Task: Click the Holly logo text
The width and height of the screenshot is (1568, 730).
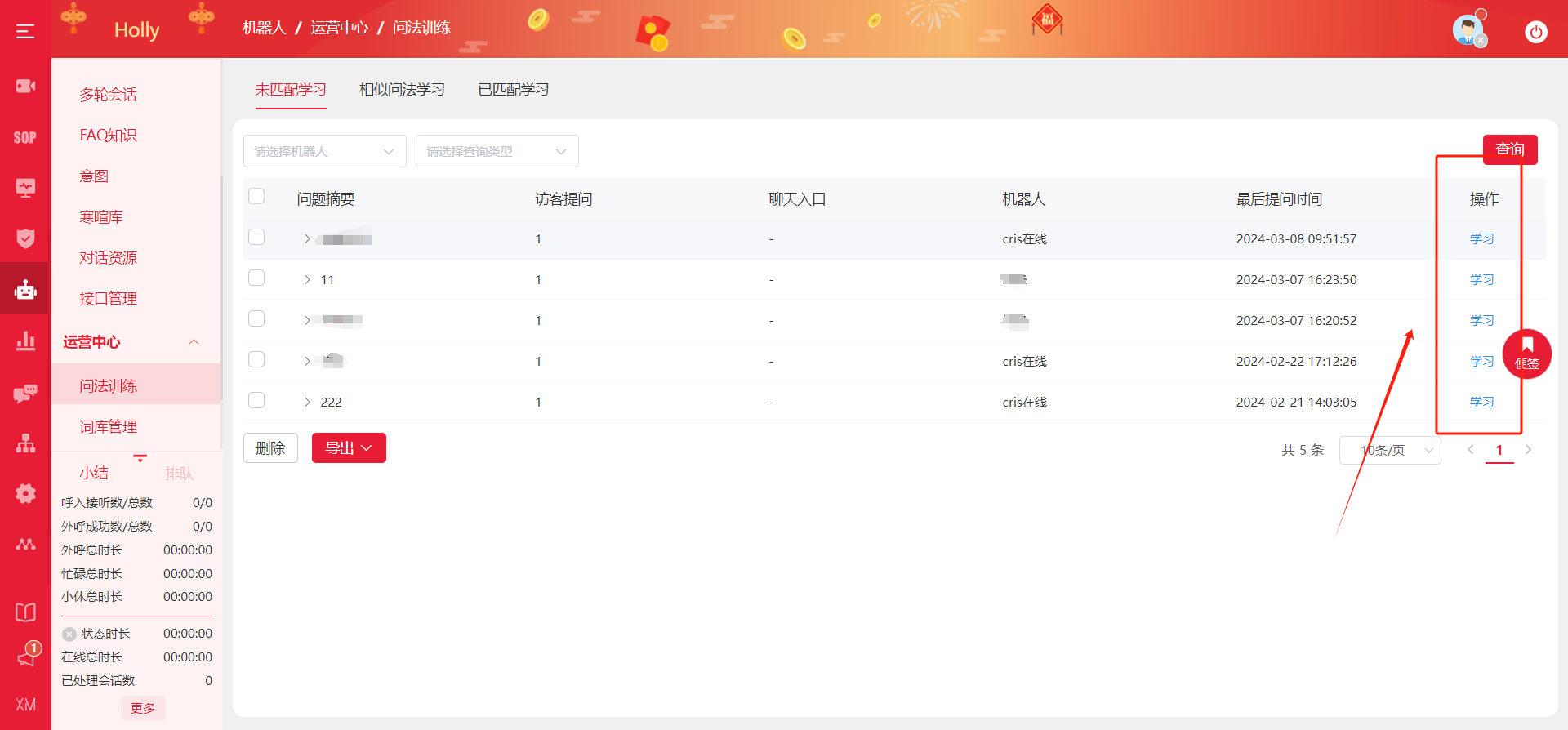Action: point(136,30)
